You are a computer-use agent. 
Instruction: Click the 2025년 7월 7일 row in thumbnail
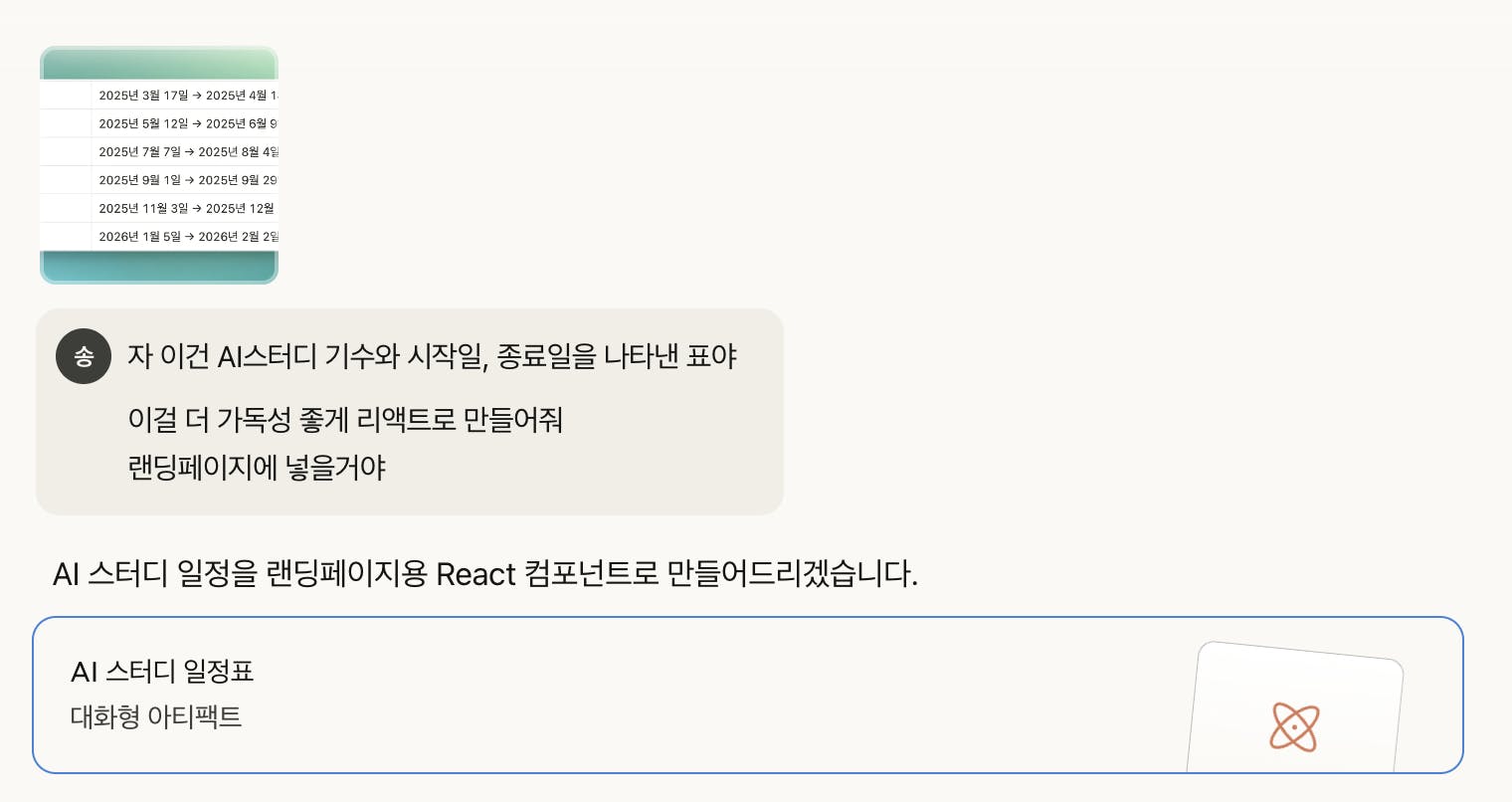click(x=185, y=152)
